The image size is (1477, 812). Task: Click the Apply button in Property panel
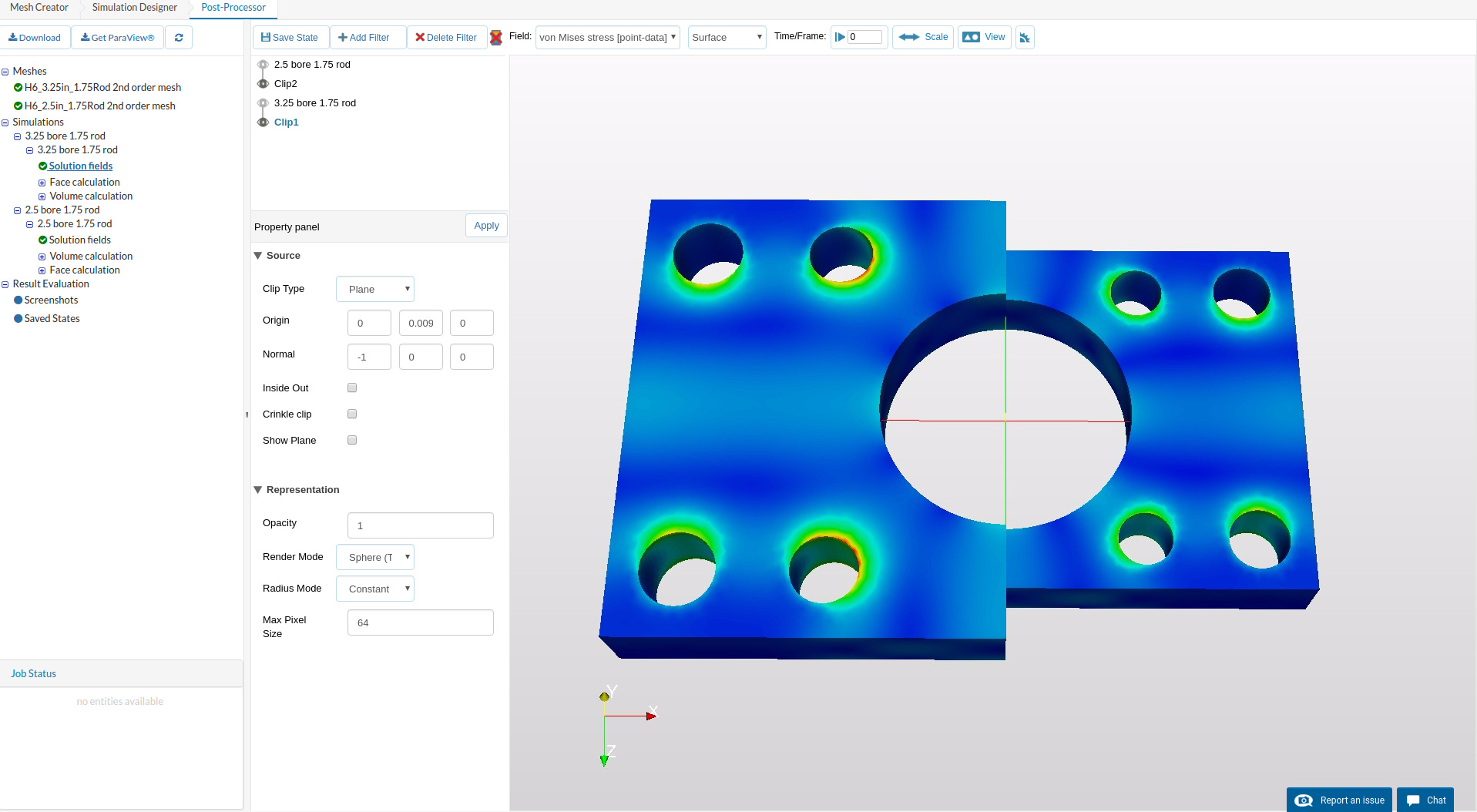point(486,226)
